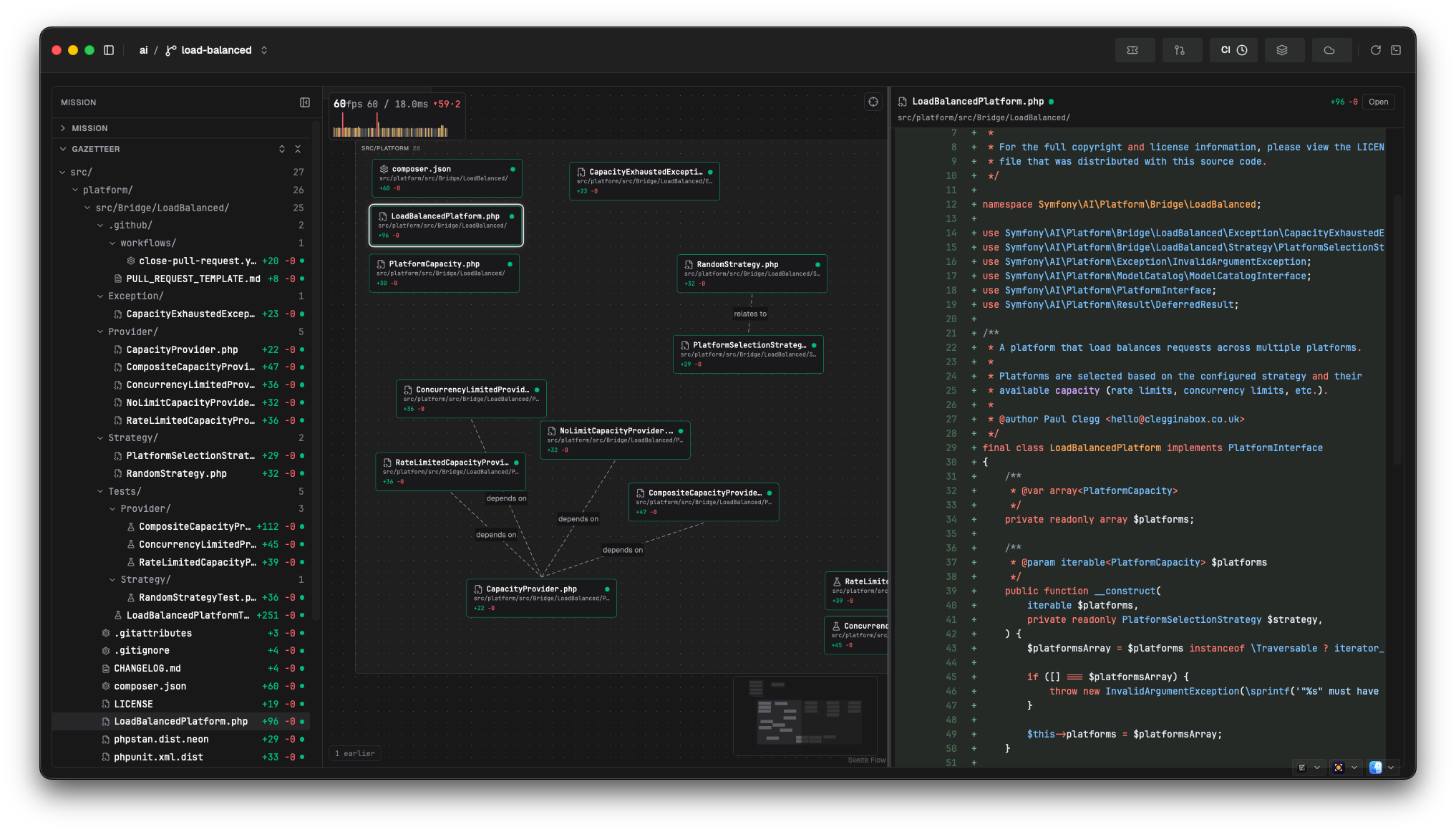
Task: Open dropdown beside orange dot capture icon
Action: click(x=1354, y=768)
